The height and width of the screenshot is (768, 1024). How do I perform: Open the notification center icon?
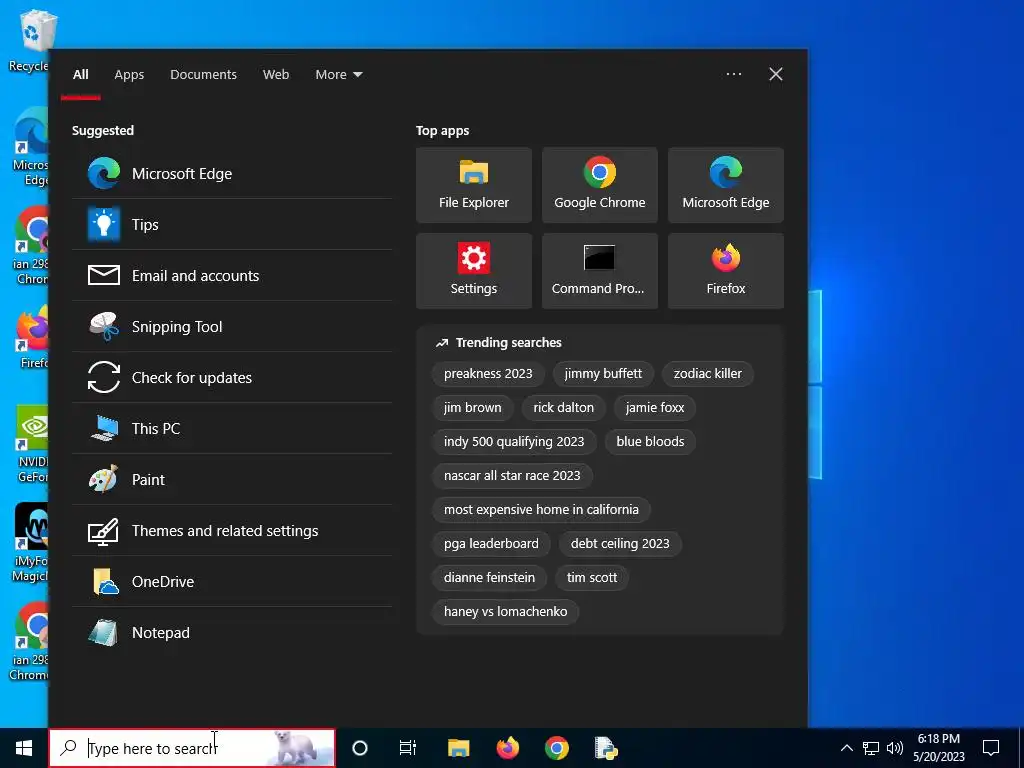991,748
